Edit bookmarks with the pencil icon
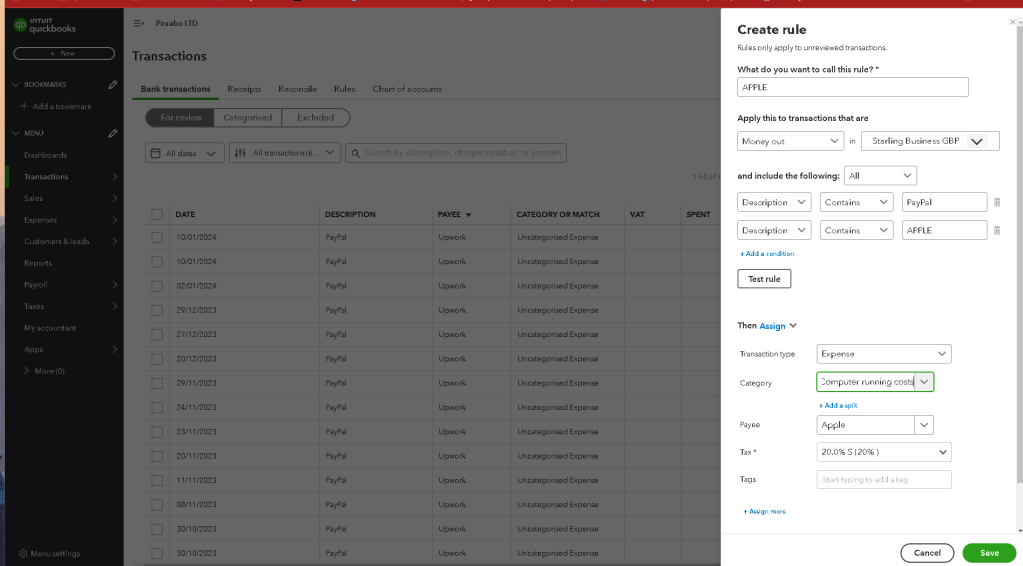This screenshot has width=1023, height=566. click(113, 85)
